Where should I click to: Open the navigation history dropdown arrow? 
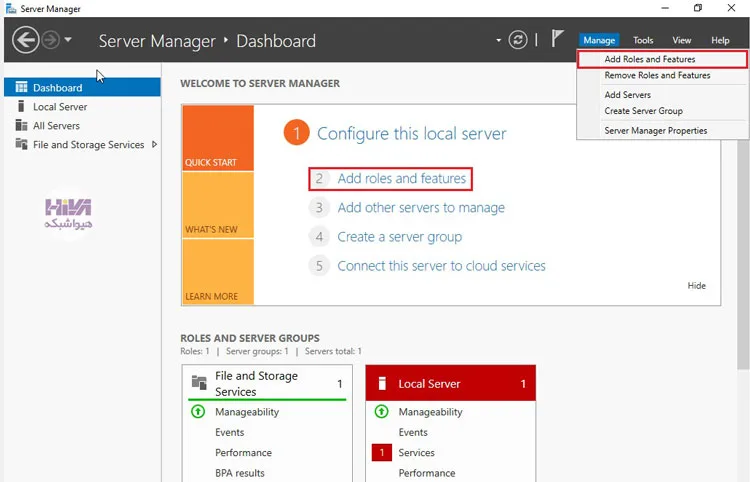[68, 40]
